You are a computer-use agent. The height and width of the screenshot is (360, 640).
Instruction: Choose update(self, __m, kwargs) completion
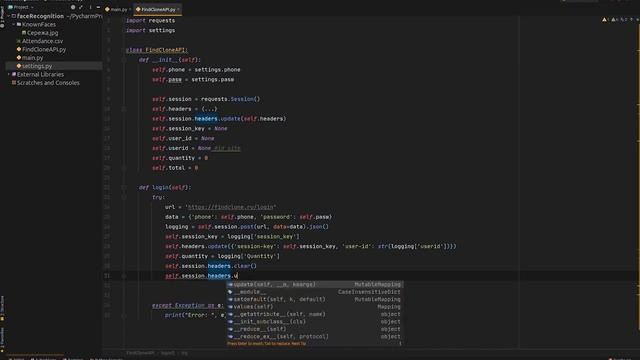tap(315, 284)
